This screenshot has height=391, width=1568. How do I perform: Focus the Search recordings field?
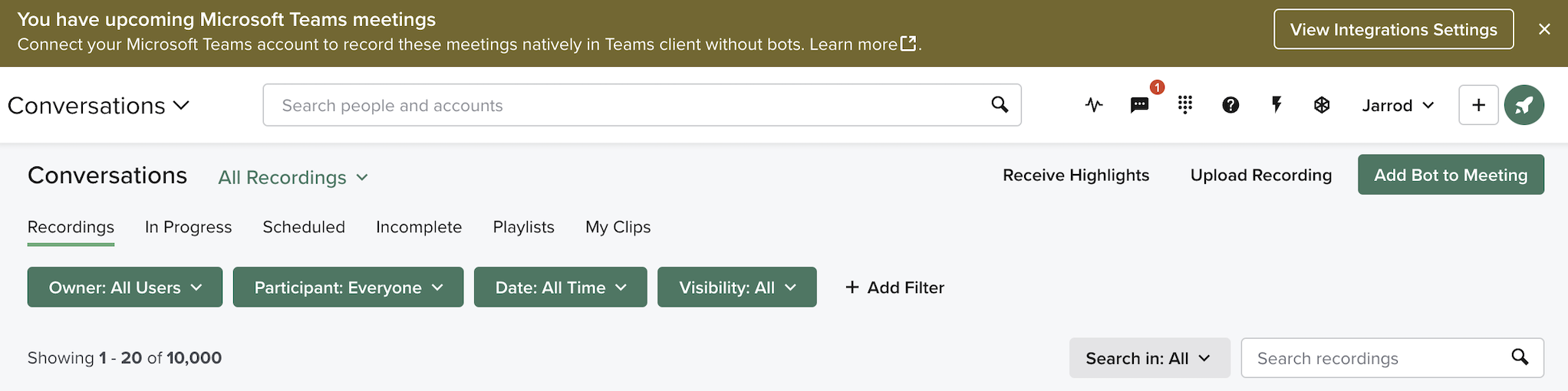coord(1392,358)
